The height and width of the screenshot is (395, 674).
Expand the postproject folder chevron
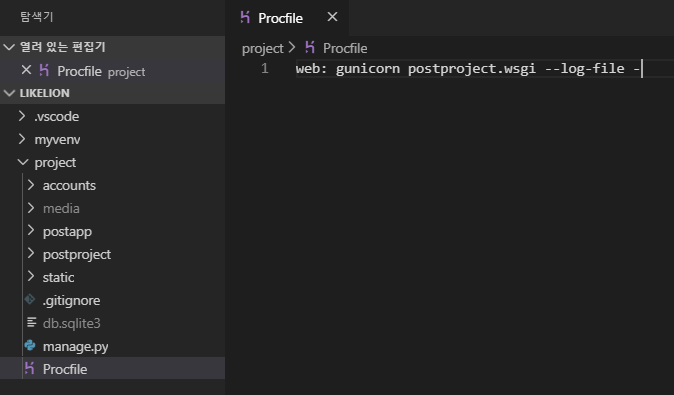coord(31,254)
